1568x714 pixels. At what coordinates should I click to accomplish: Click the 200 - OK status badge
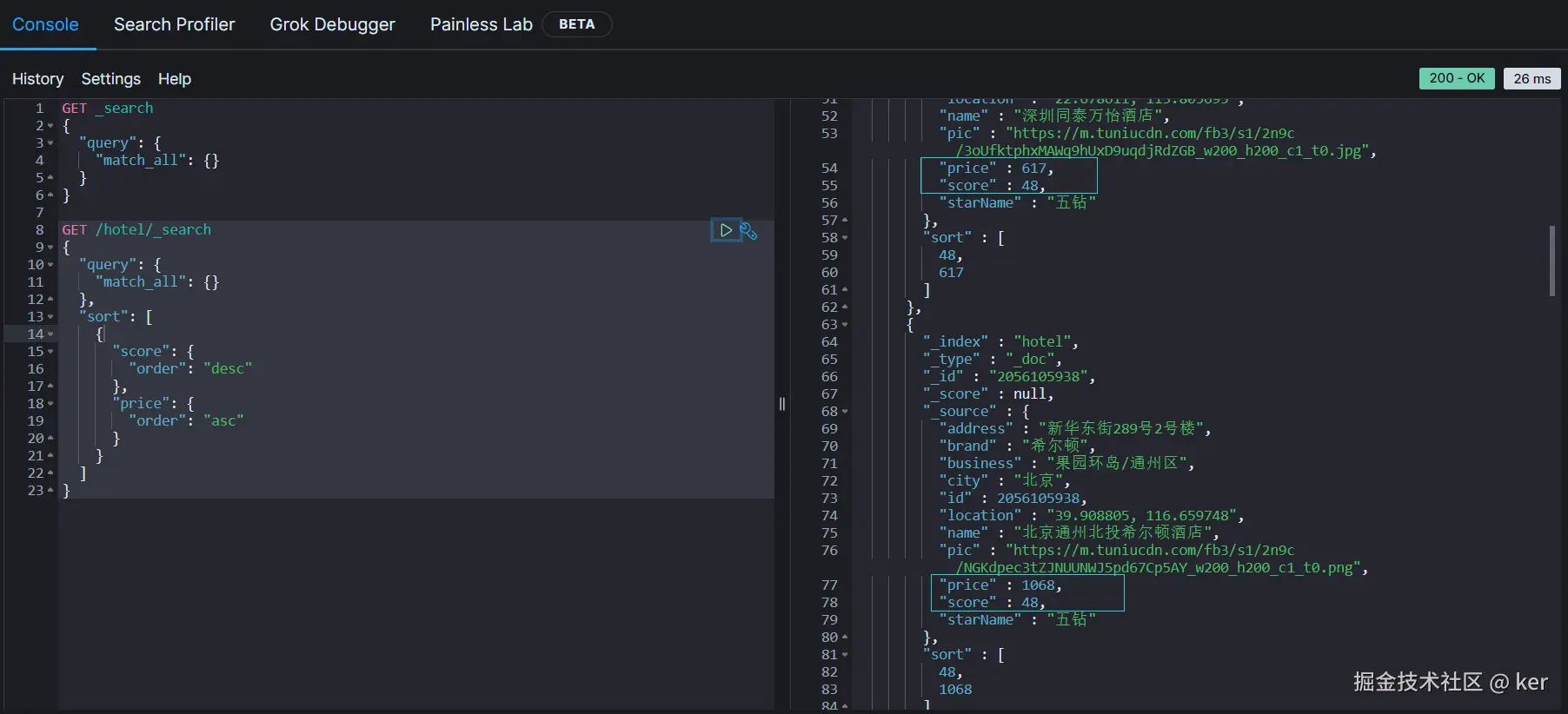coord(1458,78)
